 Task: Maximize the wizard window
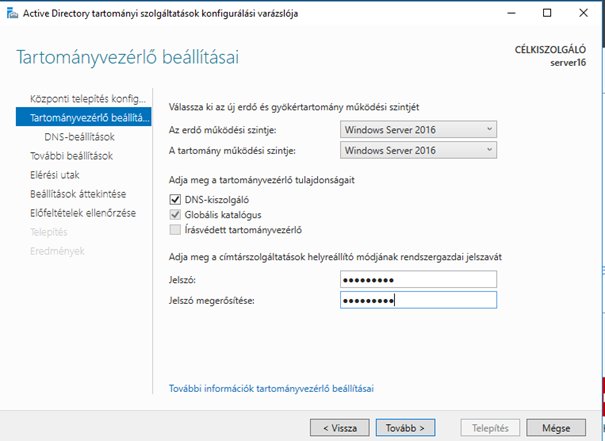coord(546,14)
